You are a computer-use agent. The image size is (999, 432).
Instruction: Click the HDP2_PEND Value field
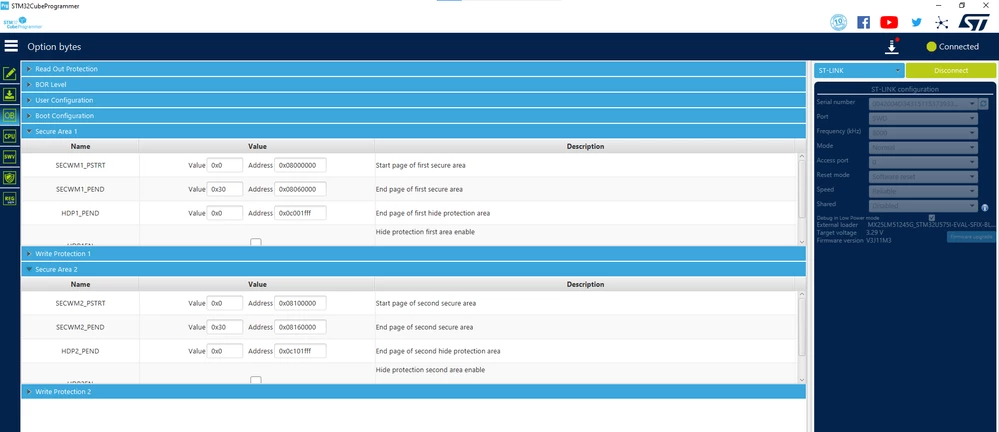click(225, 350)
